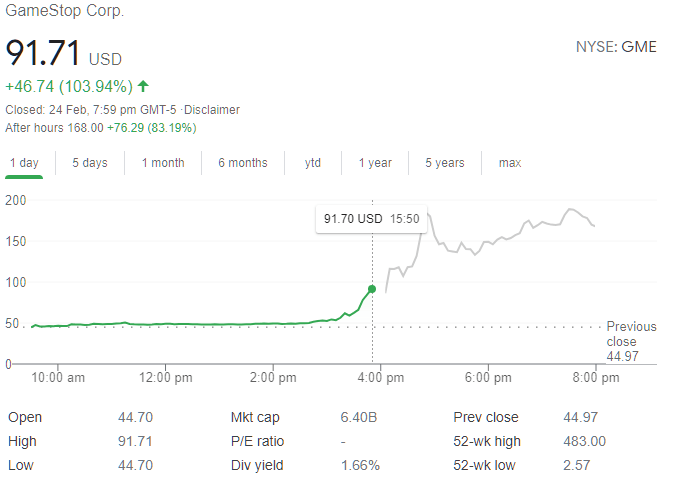The image size is (681, 489).
Task: Click the Closed: 24 Feb timestamp
Action: click(91, 110)
